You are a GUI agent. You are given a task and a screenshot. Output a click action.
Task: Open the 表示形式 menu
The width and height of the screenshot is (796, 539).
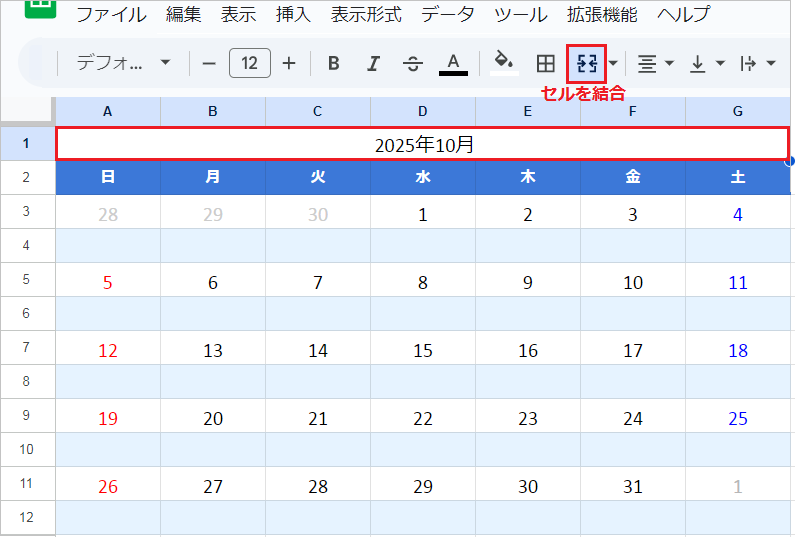366,15
